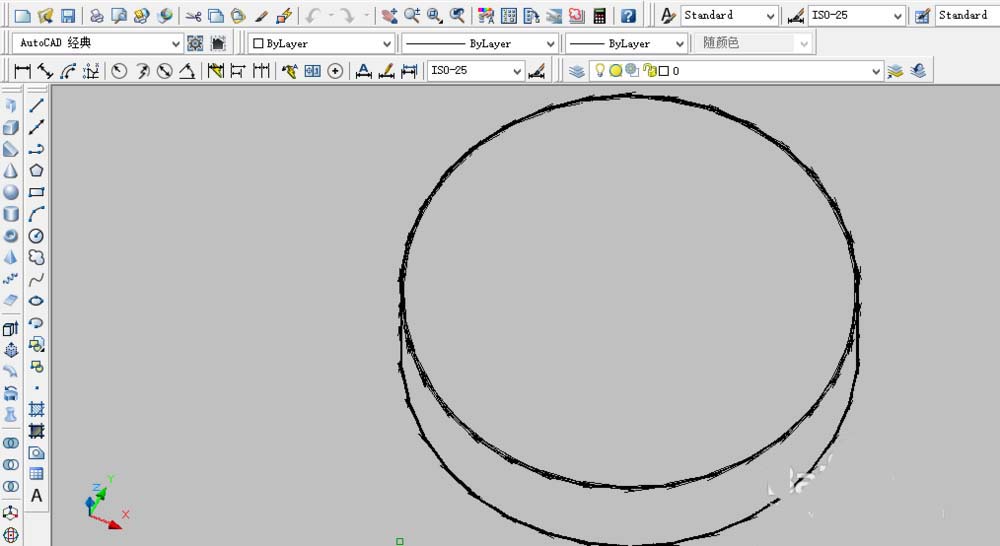Screen dimensions: 1000x546
Task: Select the Revision Cloud tool
Action: pos(36,258)
